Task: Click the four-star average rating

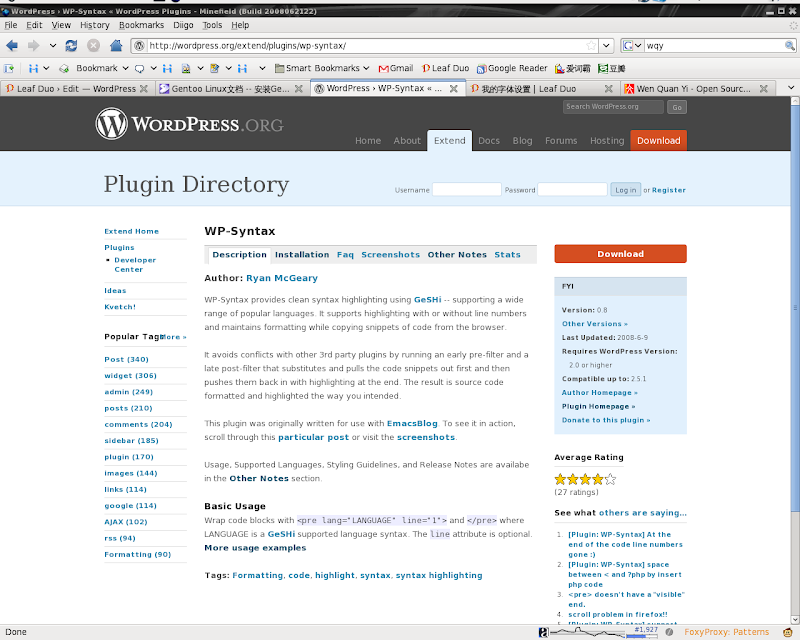Action: pyautogui.click(x=585, y=479)
